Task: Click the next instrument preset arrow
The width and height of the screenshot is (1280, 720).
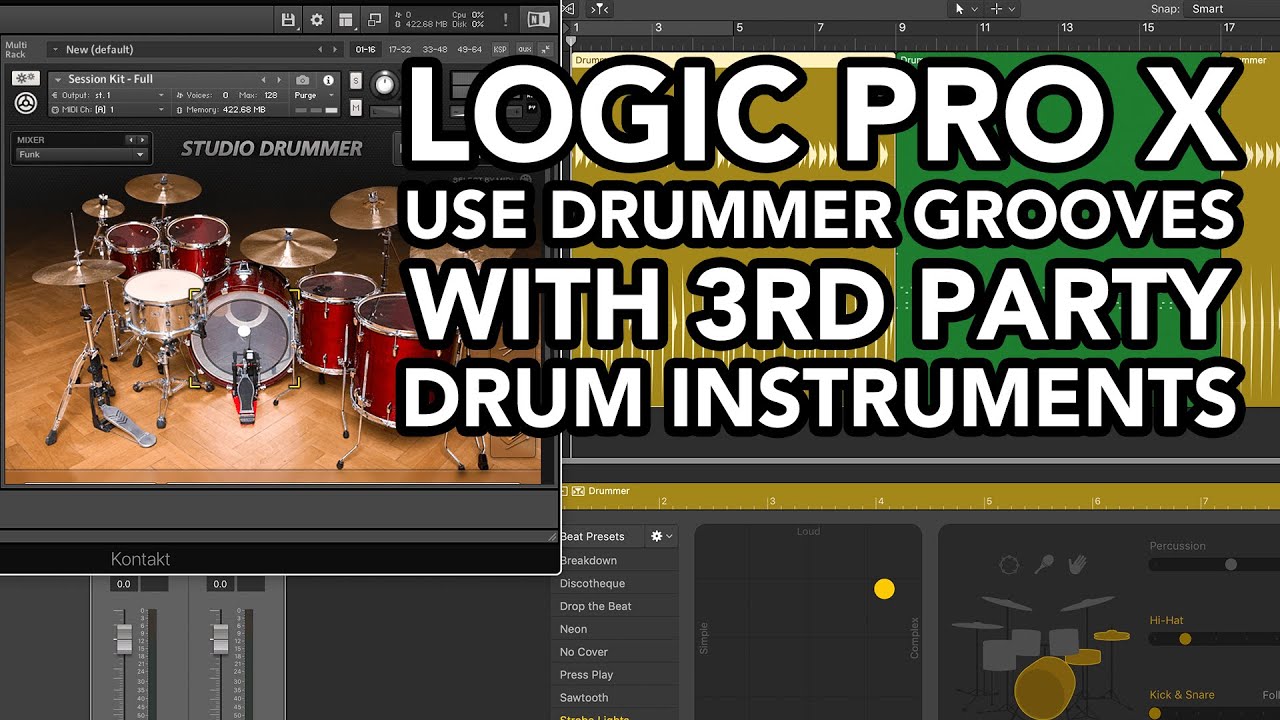Action: [x=277, y=79]
